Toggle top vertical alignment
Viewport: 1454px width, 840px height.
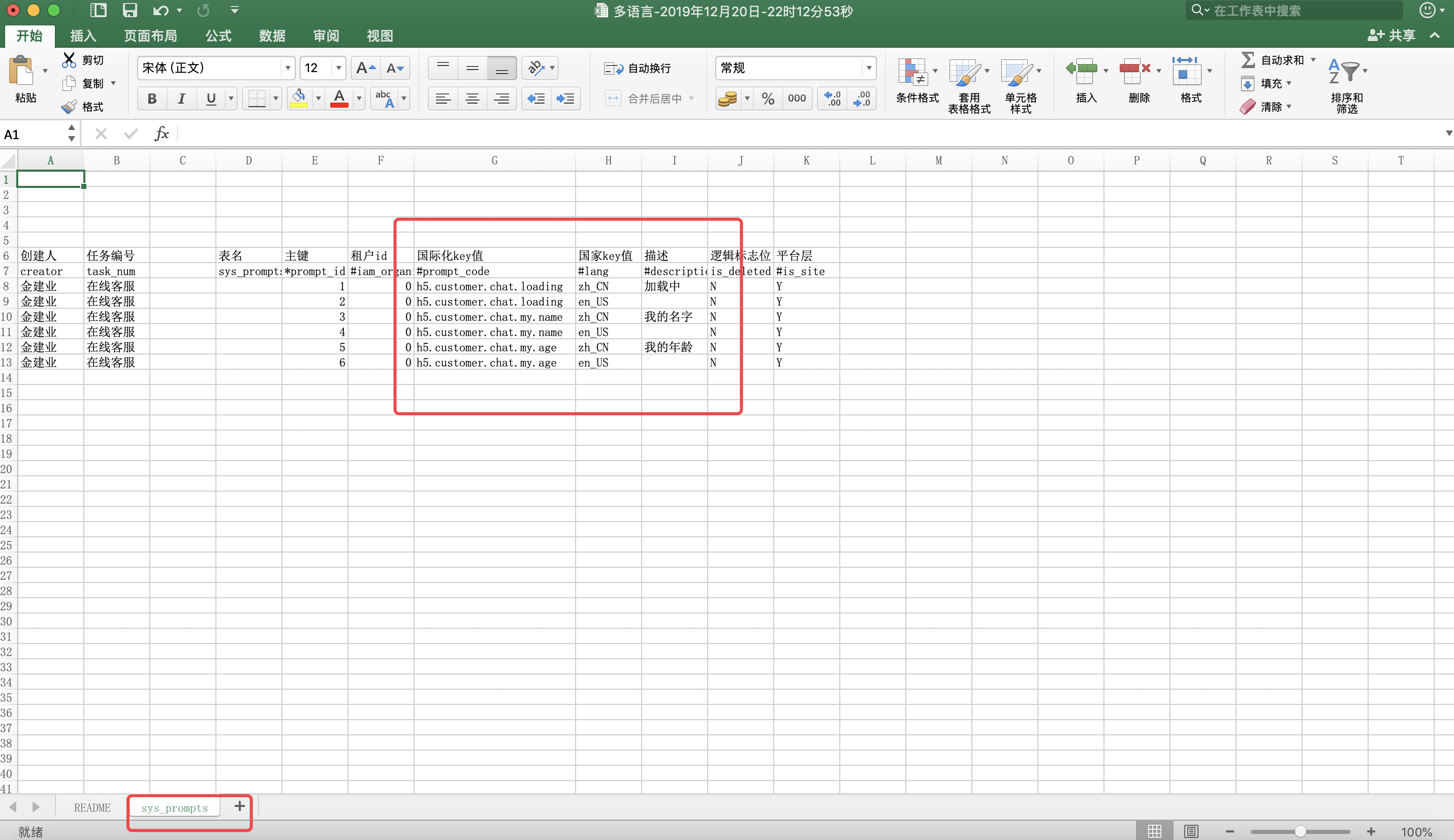click(x=442, y=68)
